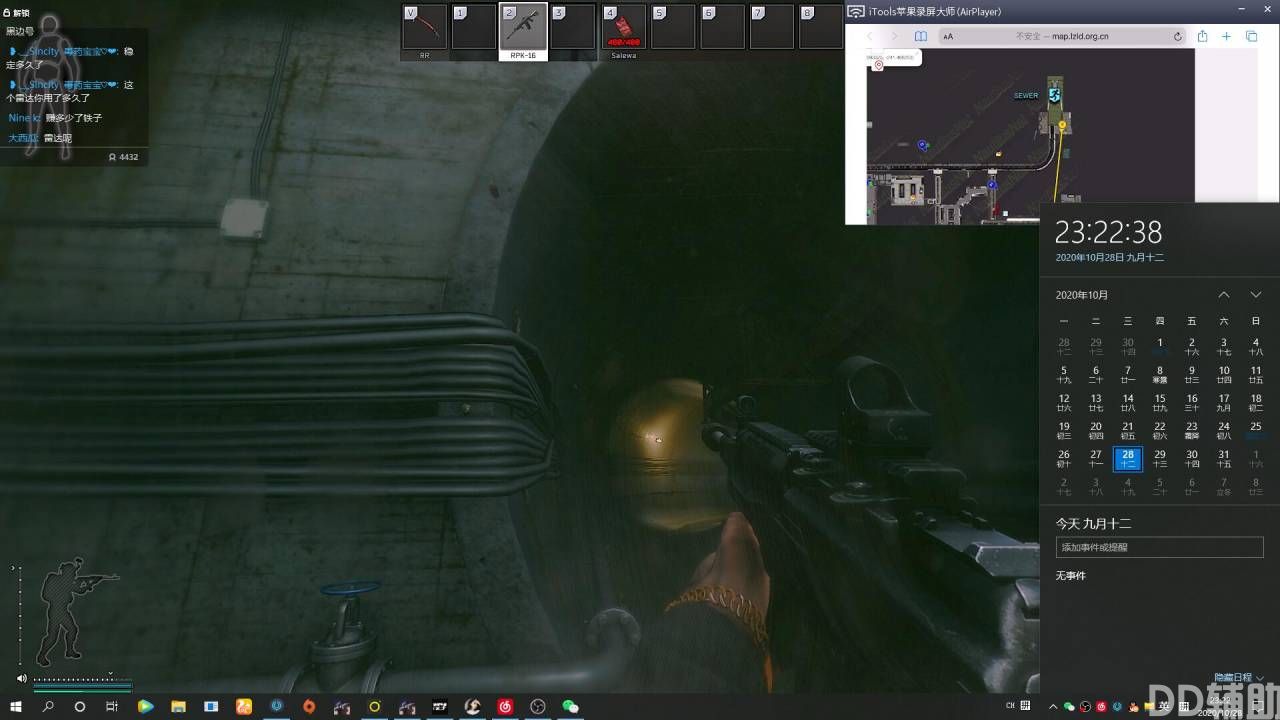Open the yellow ring app on taskbar

(x=375, y=706)
